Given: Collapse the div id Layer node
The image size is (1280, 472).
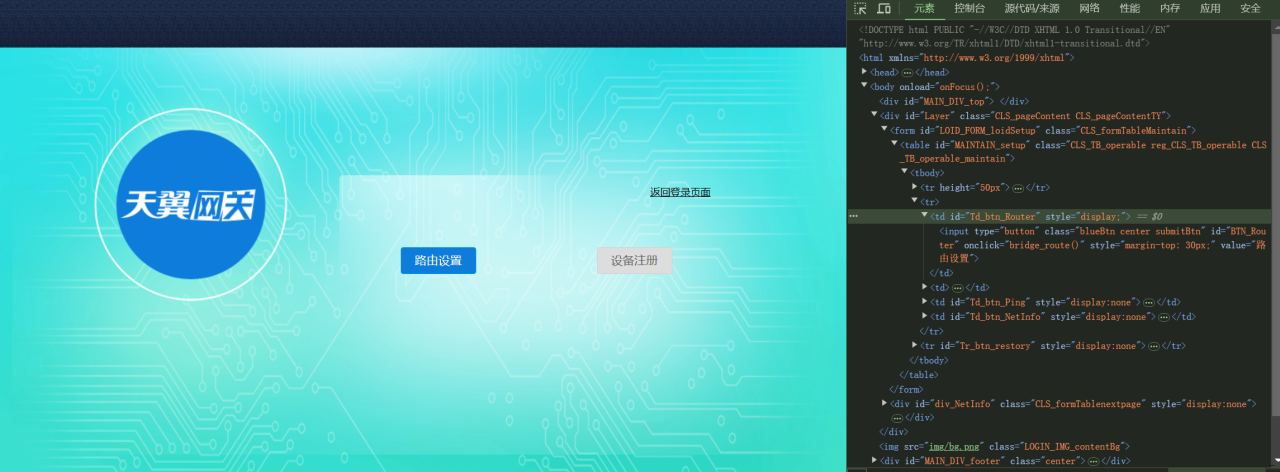Looking at the screenshot, I should 875,116.
